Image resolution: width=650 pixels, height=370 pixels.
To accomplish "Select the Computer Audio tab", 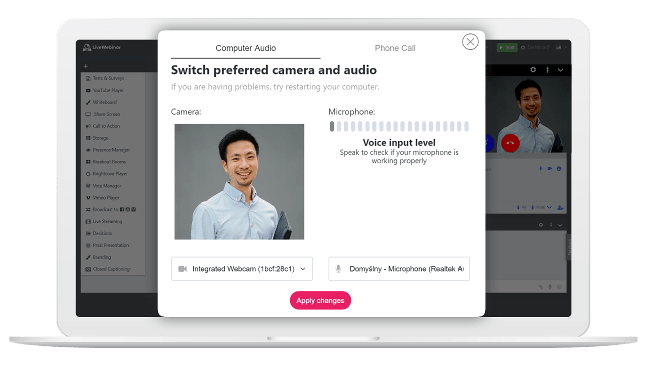I will [x=246, y=48].
